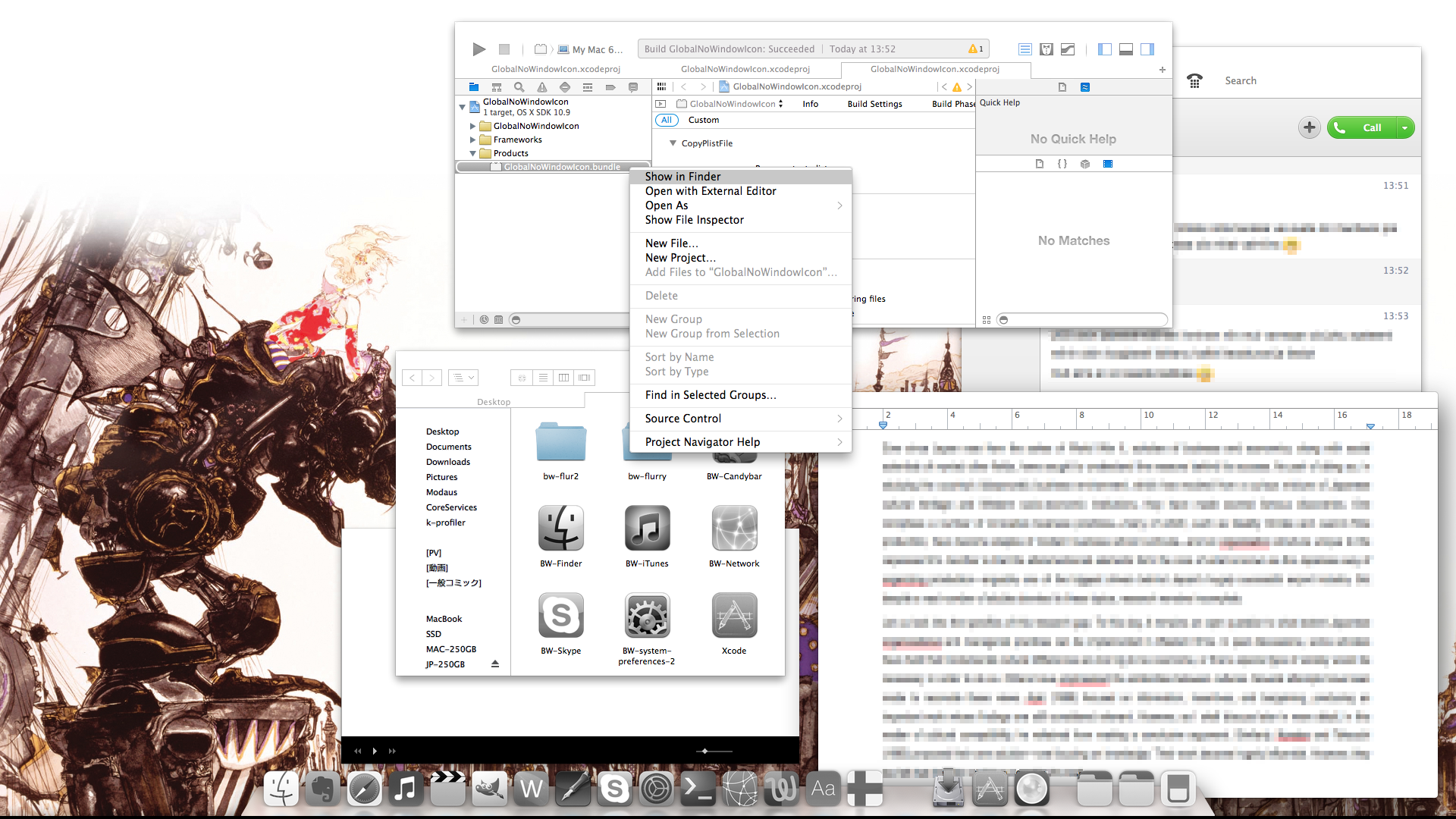The height and width of the screenshot is (819, 1456).
Task: Click the Run build play button
Action: point(479,49)
